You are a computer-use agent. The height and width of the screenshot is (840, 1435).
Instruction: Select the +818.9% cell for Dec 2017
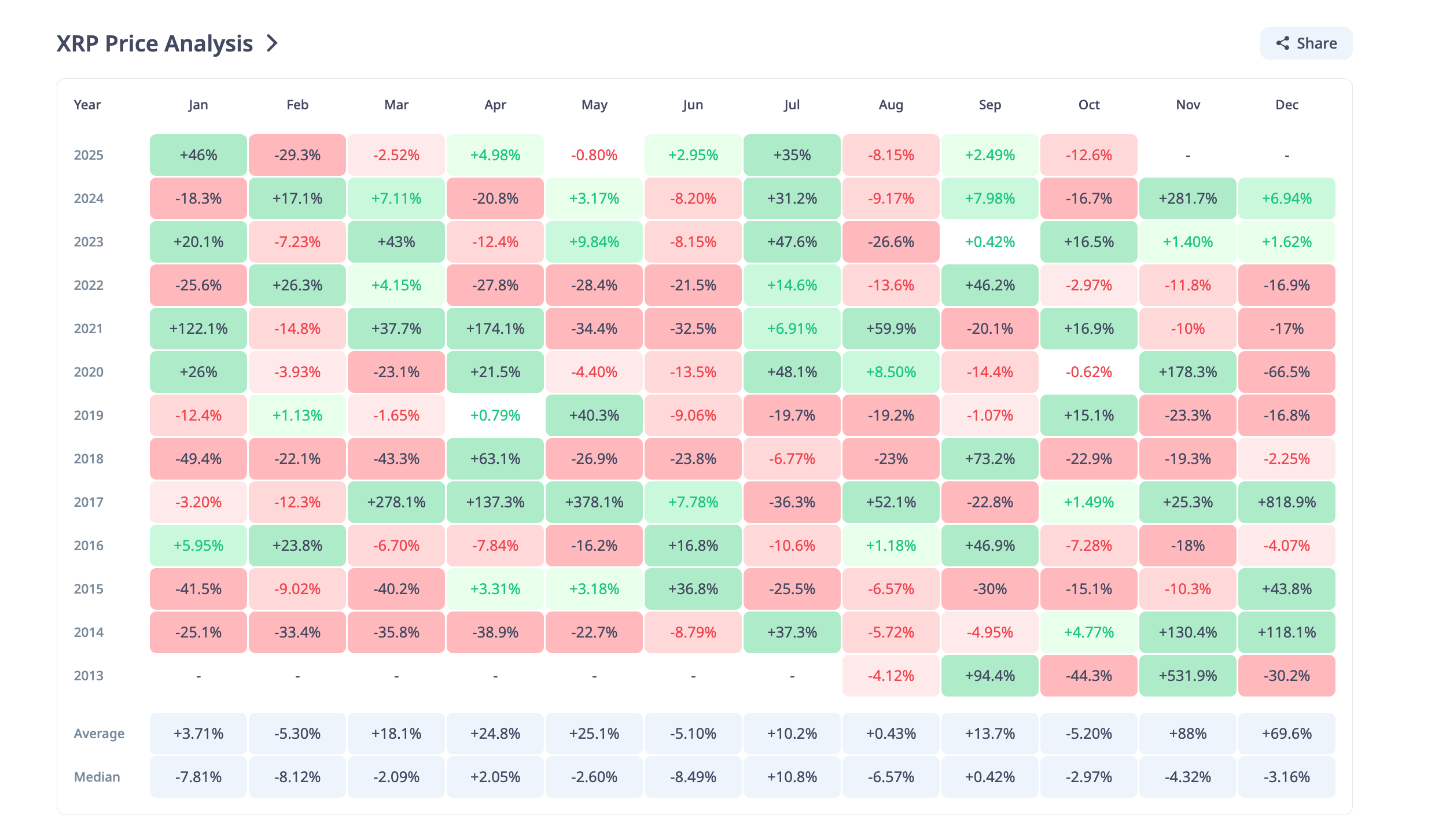point(1286,502)
